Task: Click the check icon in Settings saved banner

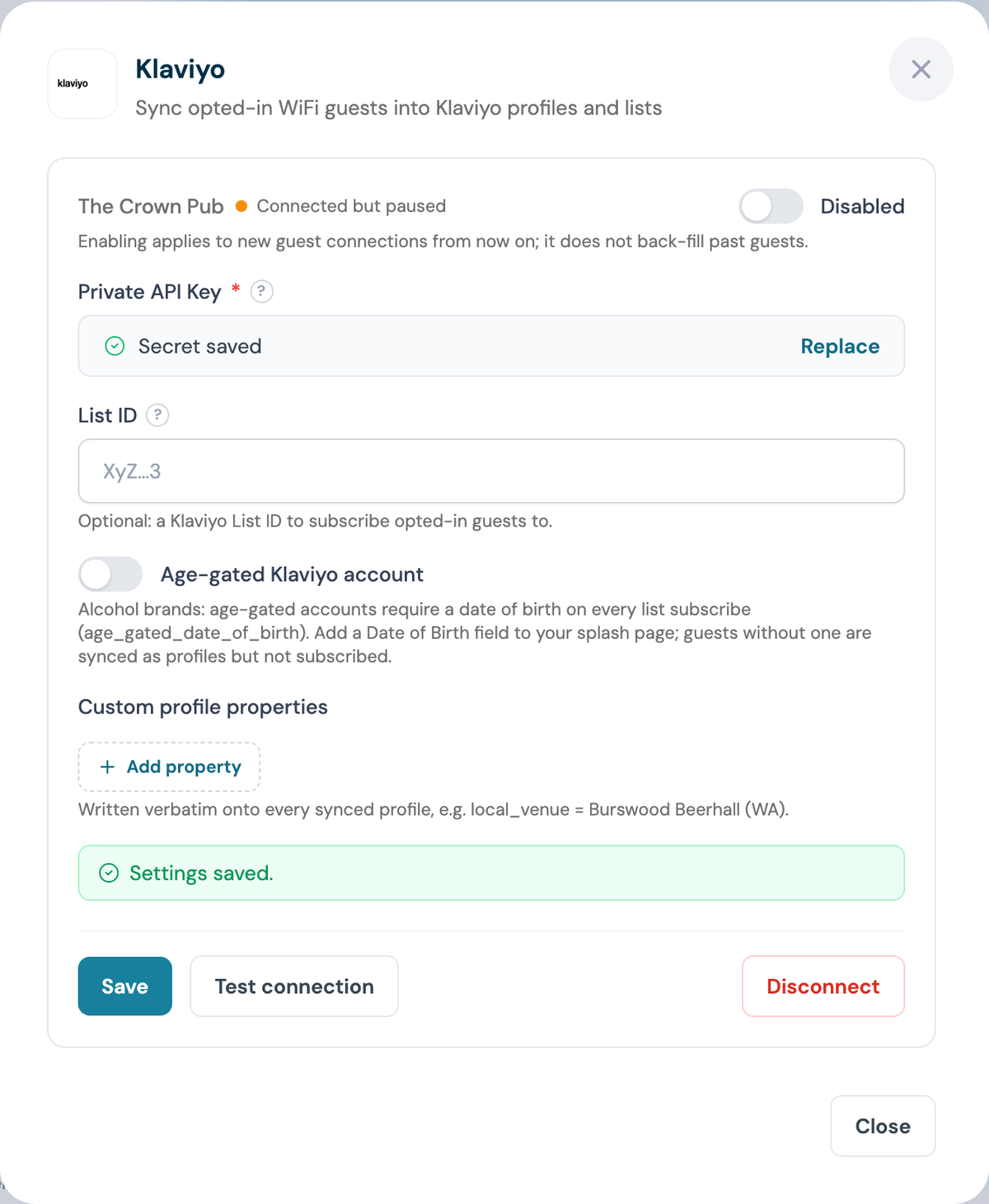Action: click(x=109, y=873)
